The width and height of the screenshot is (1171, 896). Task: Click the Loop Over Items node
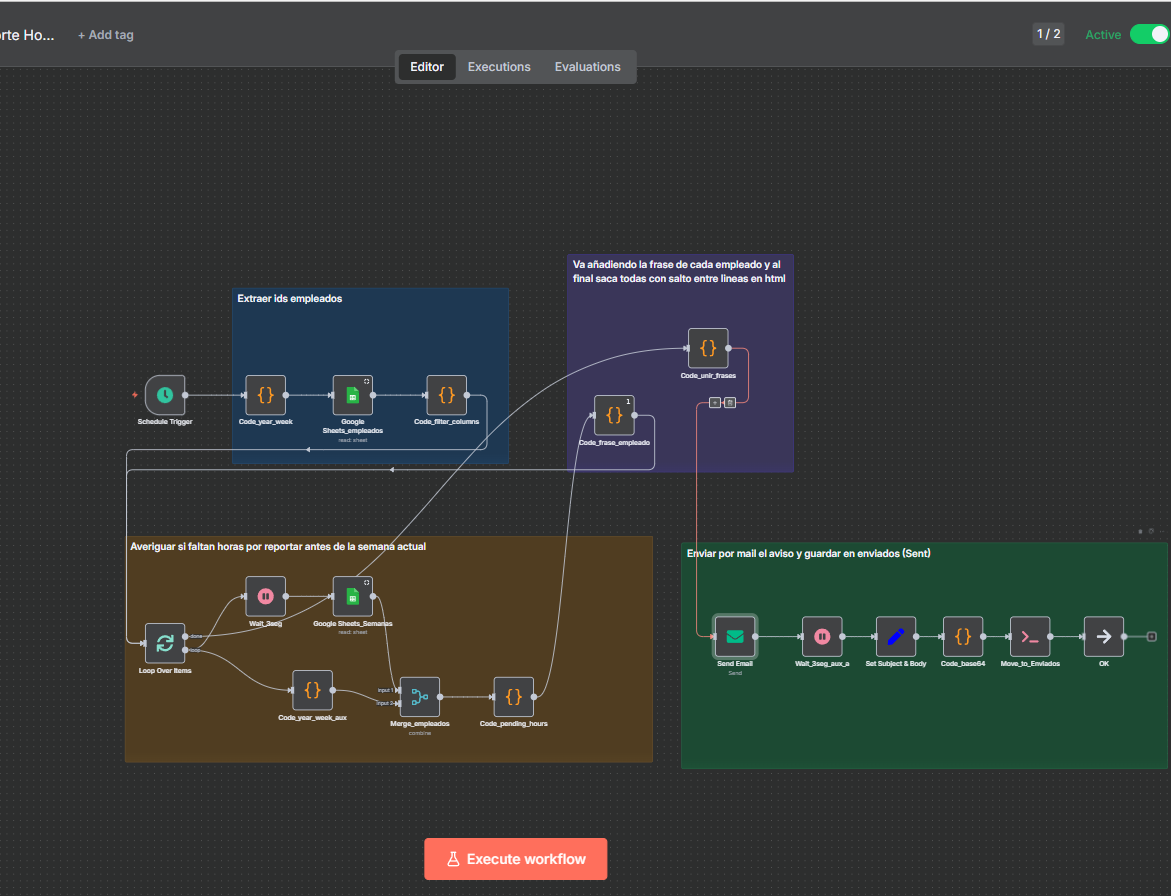coord(165,643)
